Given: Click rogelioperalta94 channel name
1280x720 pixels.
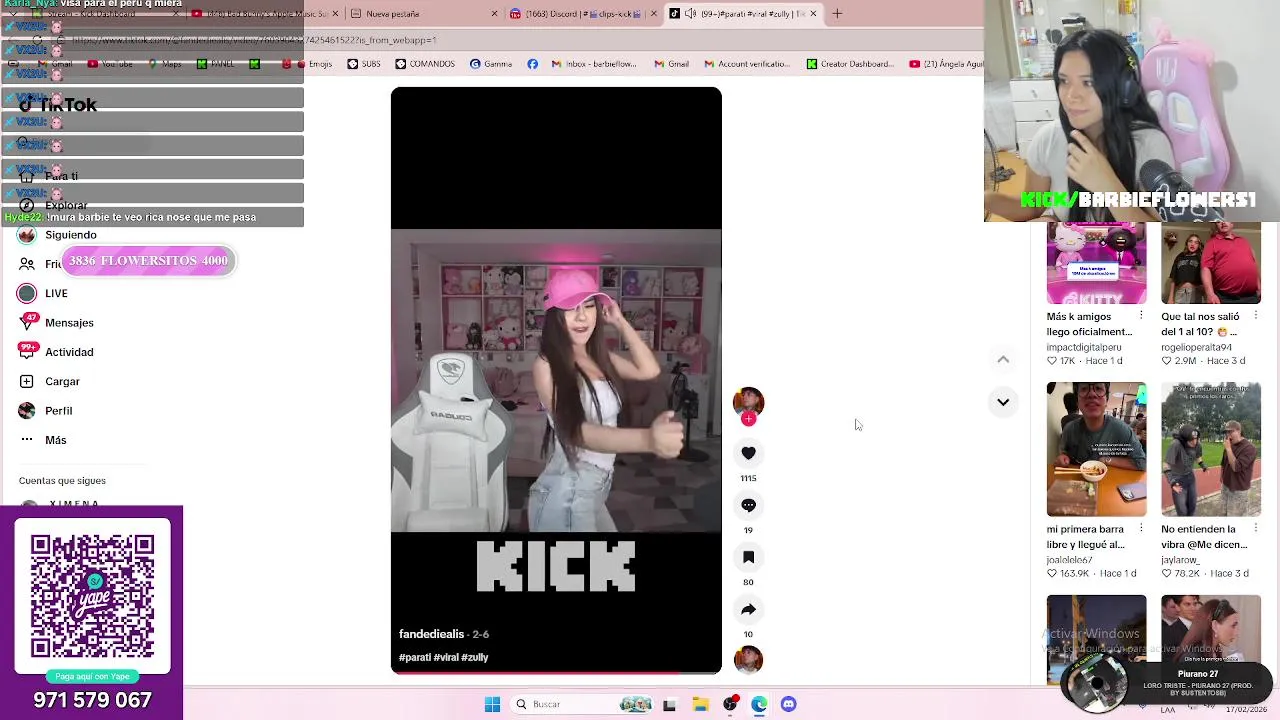Looking at the screenshot, I should tap(1196, 347).
